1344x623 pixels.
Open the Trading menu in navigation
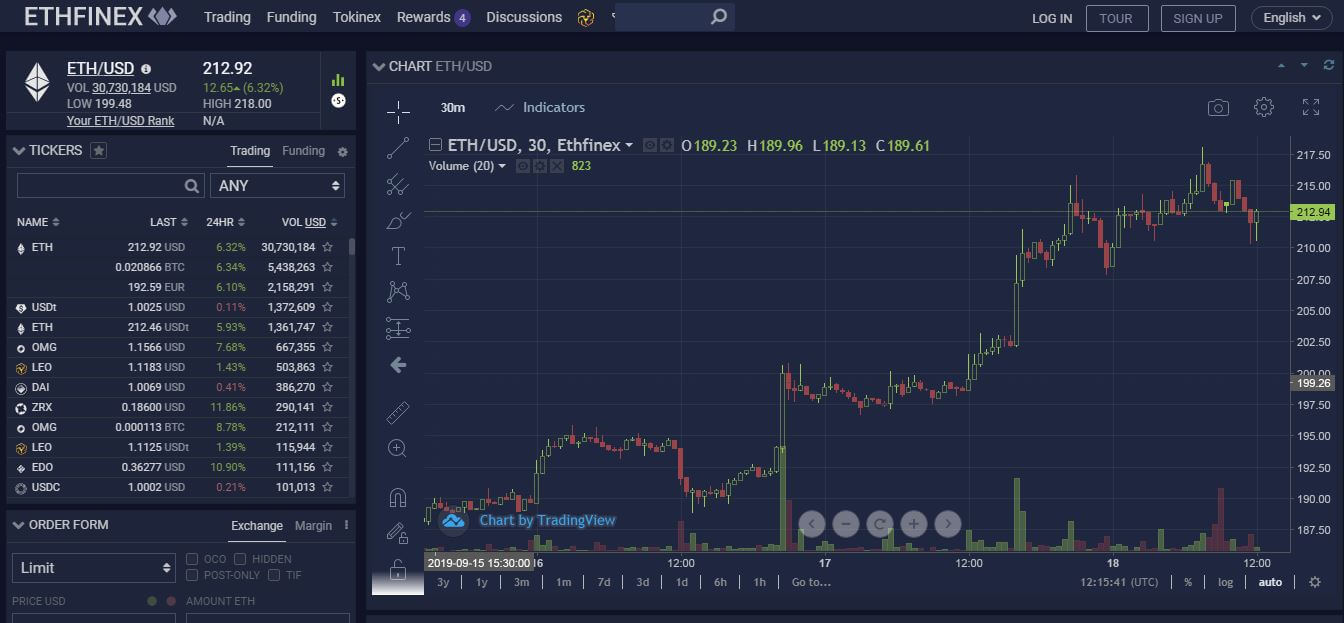pos(227,17)
